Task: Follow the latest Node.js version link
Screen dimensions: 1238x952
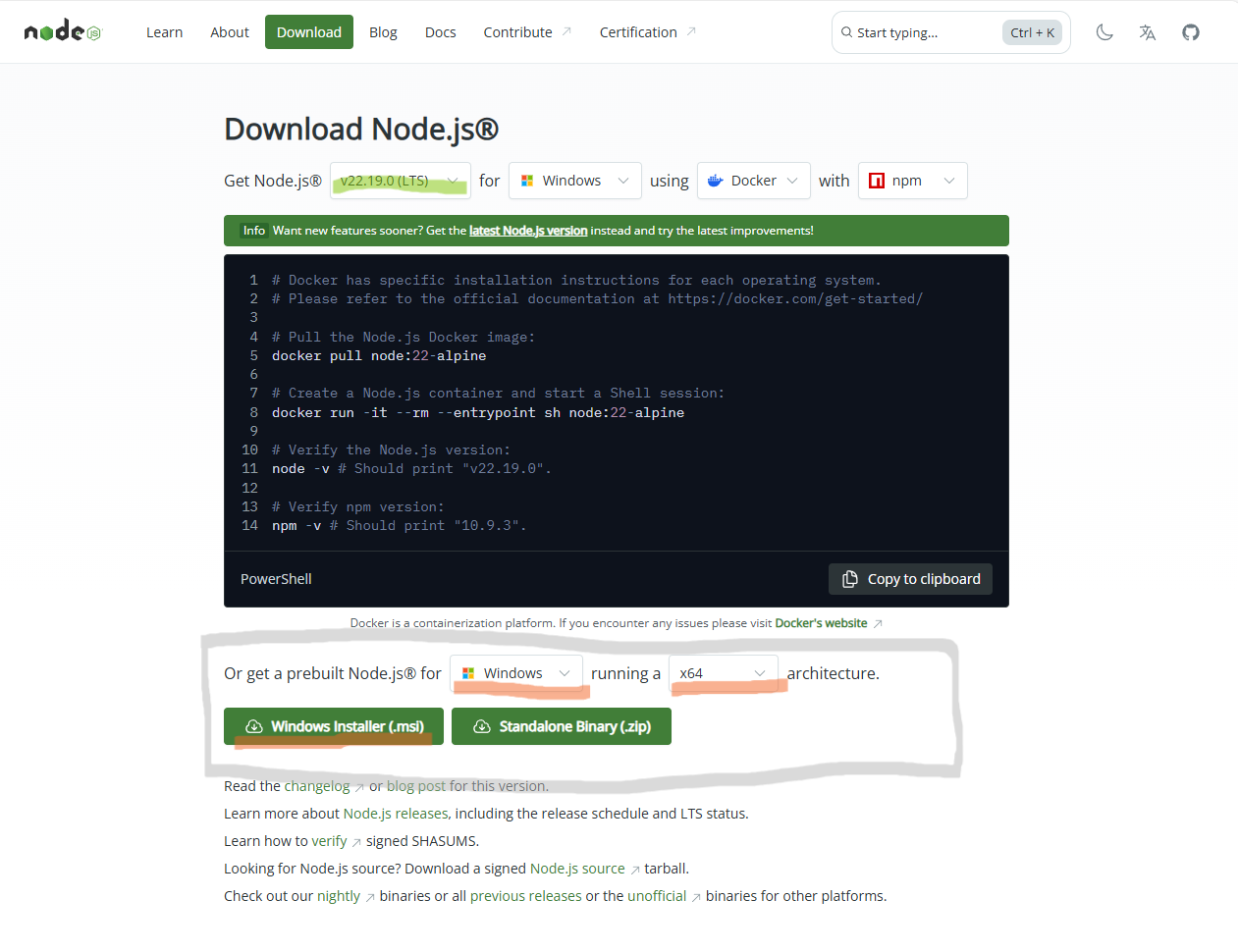Action: [528, 231]
